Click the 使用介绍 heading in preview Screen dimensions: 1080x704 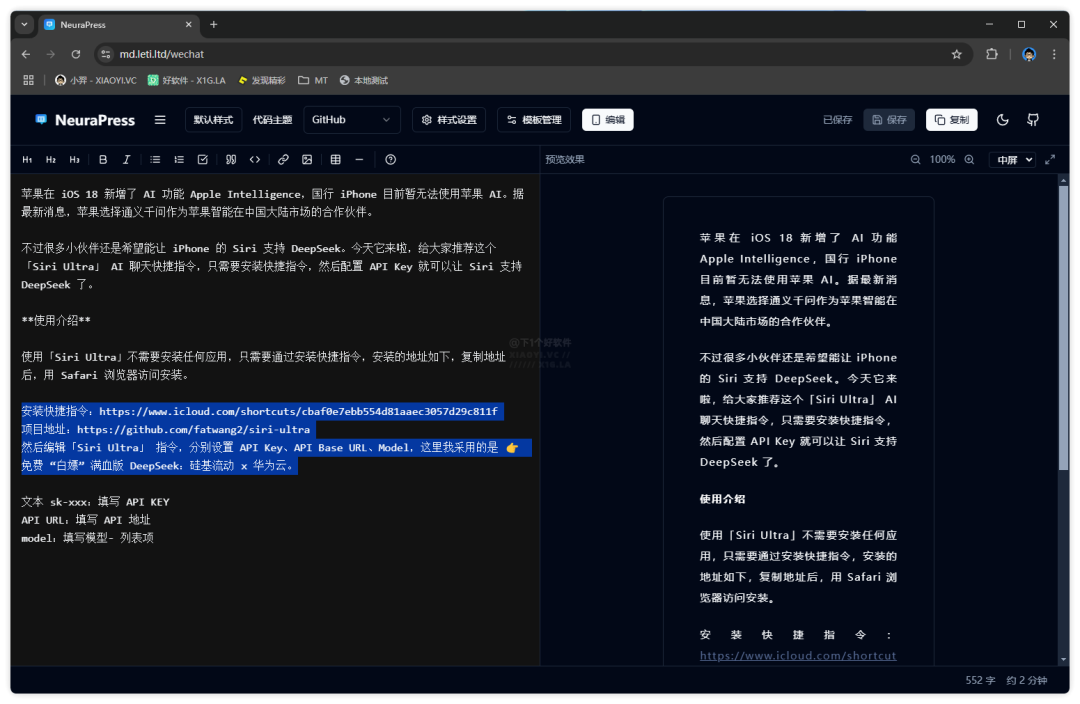(x=723, y=499)
